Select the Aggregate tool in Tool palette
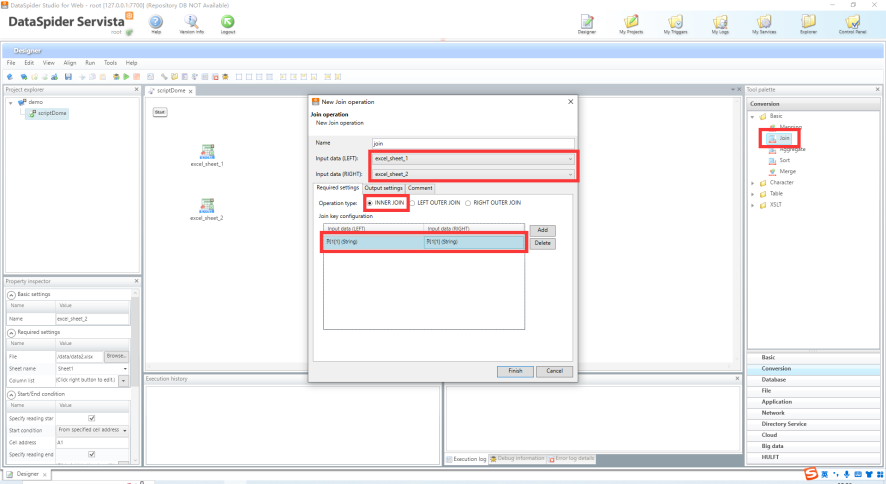Screen dimensions: 886x484 (787, 149)
